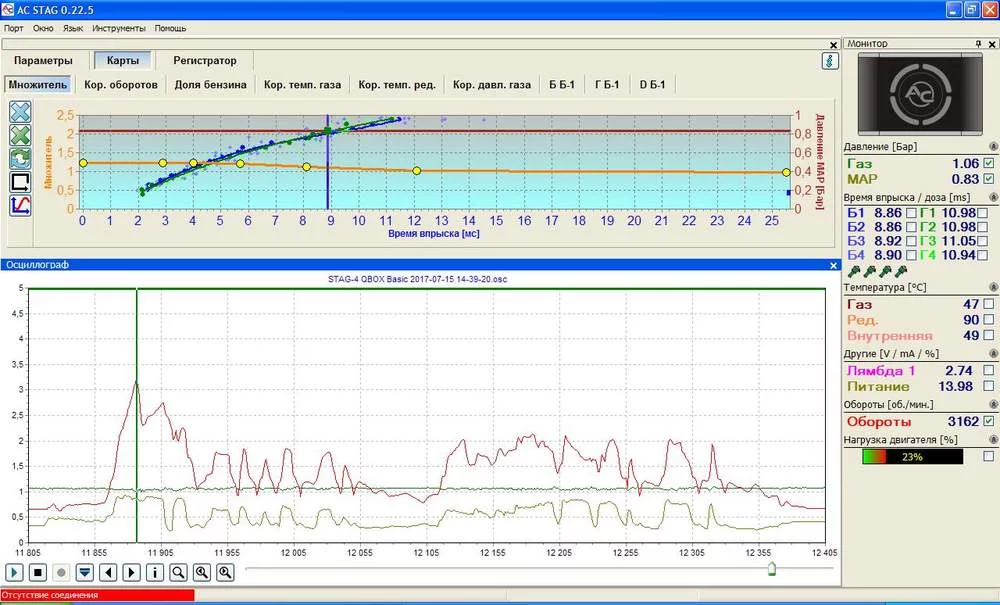1000x605 pixels.
Task: Click the first green injector icon
Action: point(853,272)
